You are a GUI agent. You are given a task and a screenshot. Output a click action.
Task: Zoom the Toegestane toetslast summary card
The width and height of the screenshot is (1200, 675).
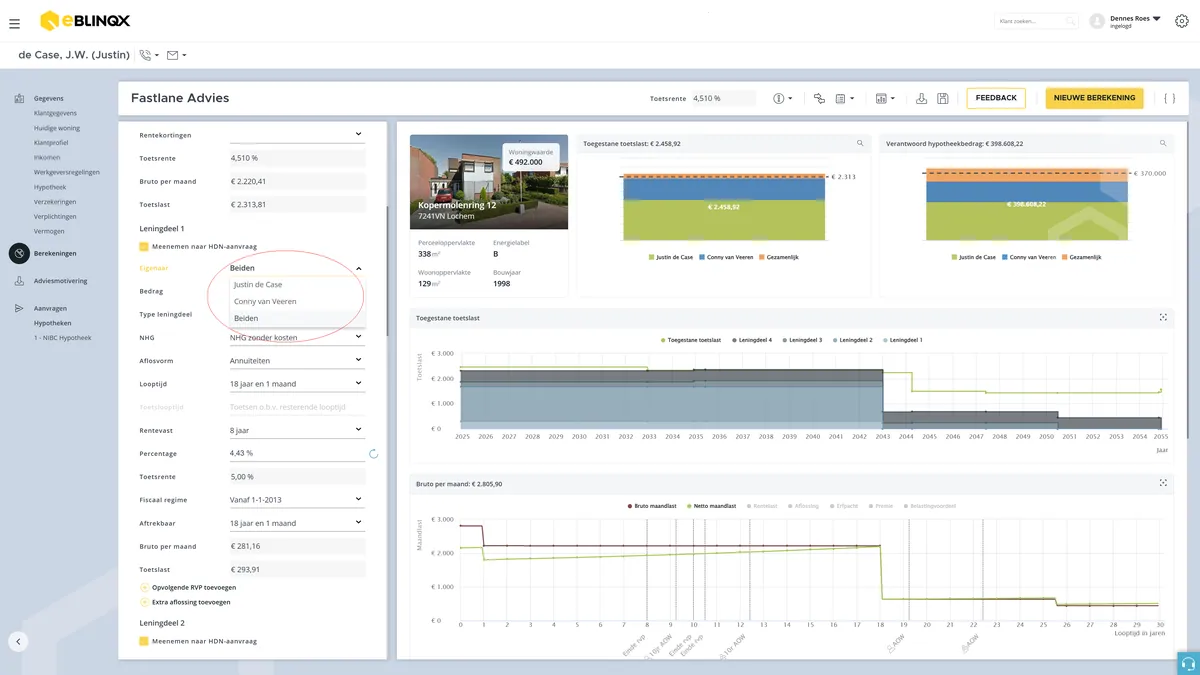click(858, 144)
